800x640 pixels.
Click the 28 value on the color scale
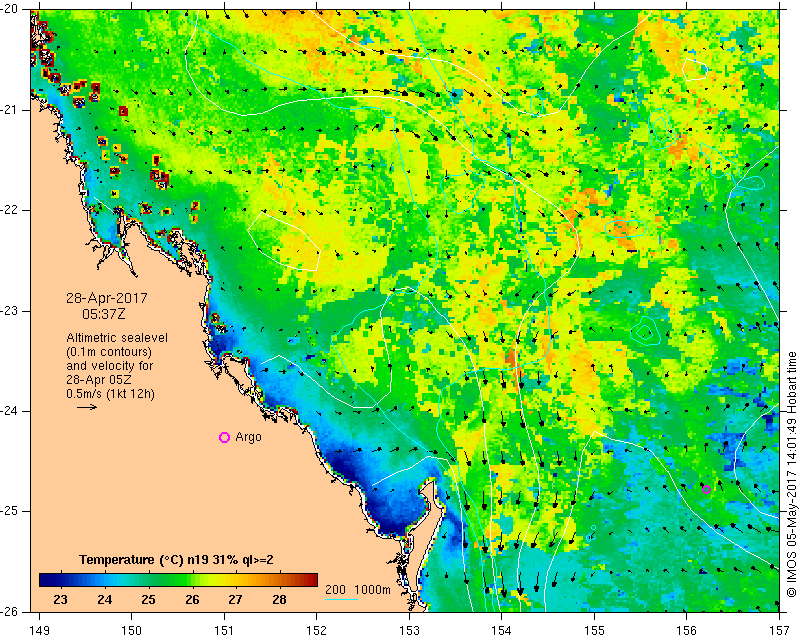pos(279,599)
